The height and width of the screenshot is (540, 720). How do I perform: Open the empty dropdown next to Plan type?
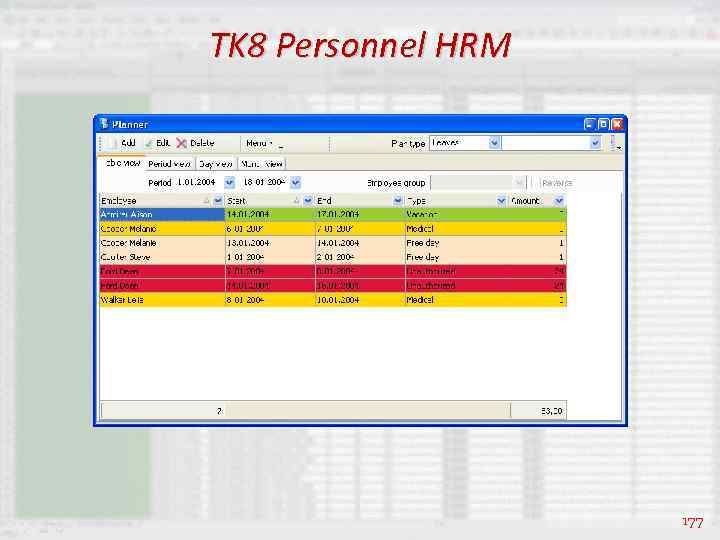[x=596, y=143]
